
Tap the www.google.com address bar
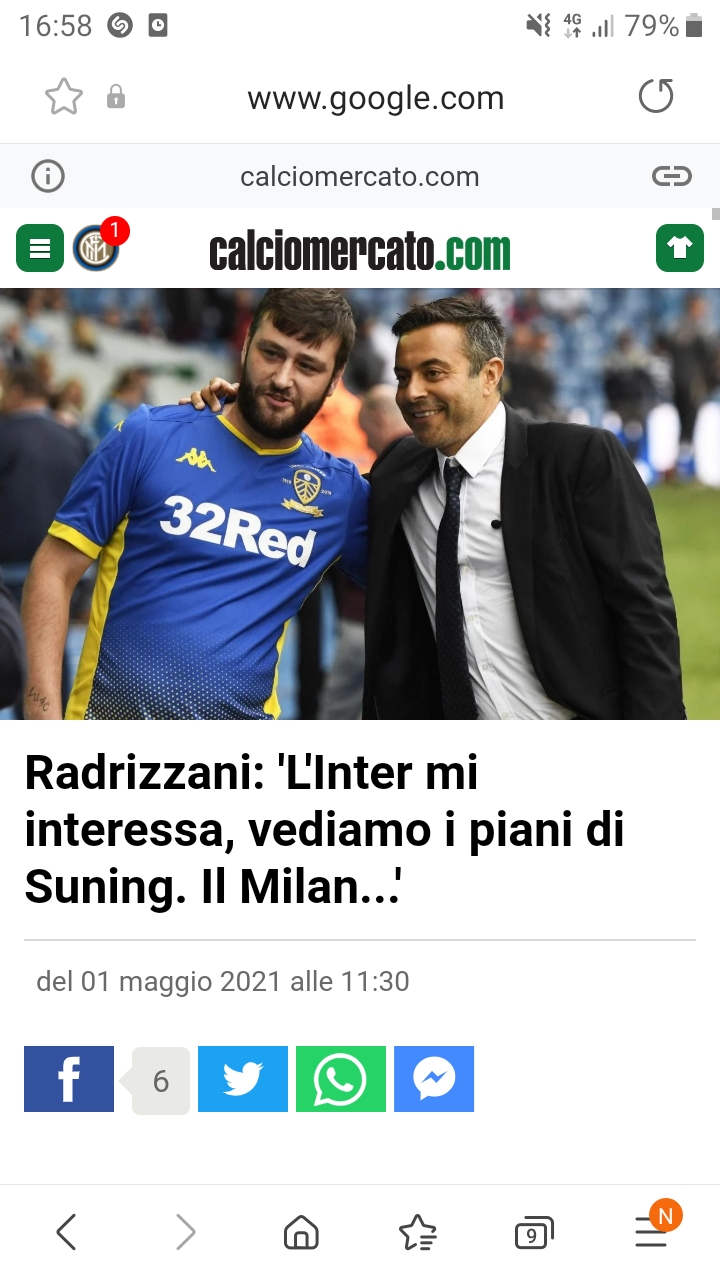pyautogui.click(x=376, y=98)
